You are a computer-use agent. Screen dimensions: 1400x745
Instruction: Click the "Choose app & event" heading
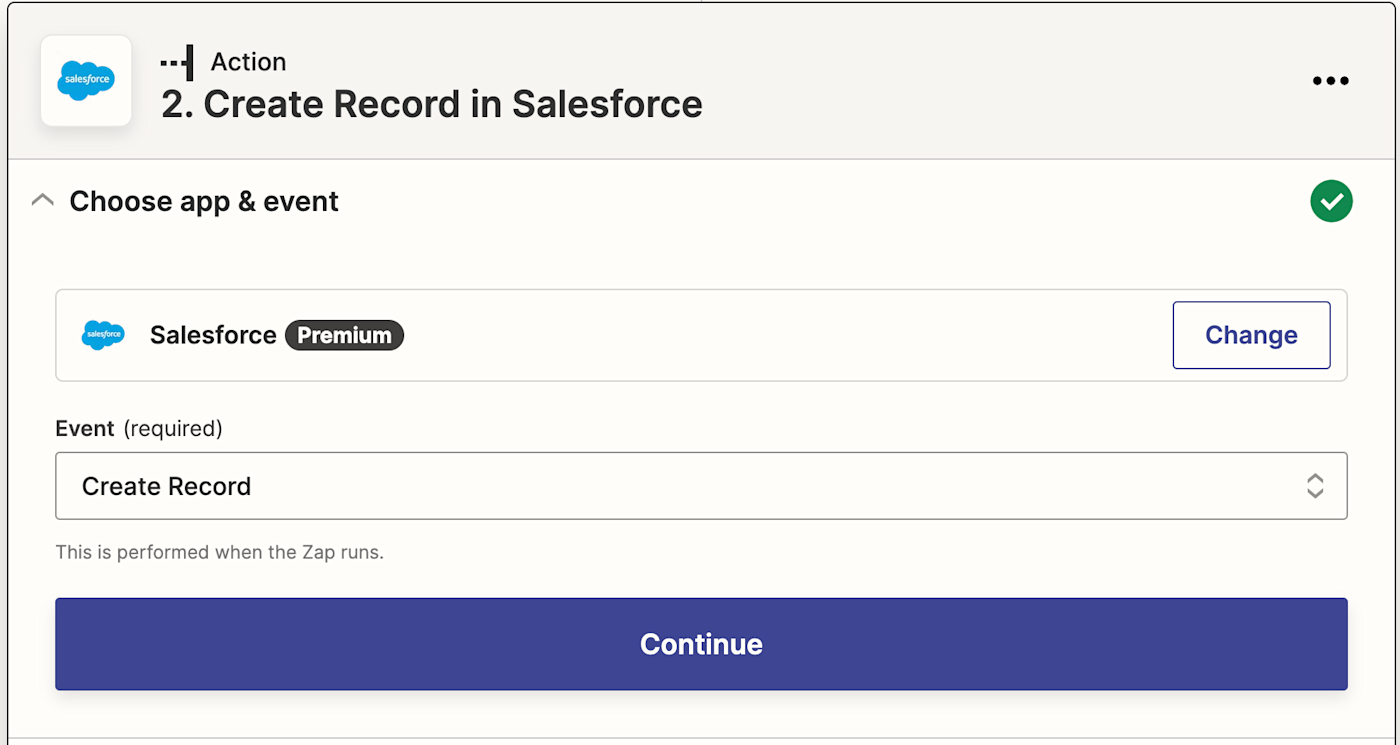(204, 202)
